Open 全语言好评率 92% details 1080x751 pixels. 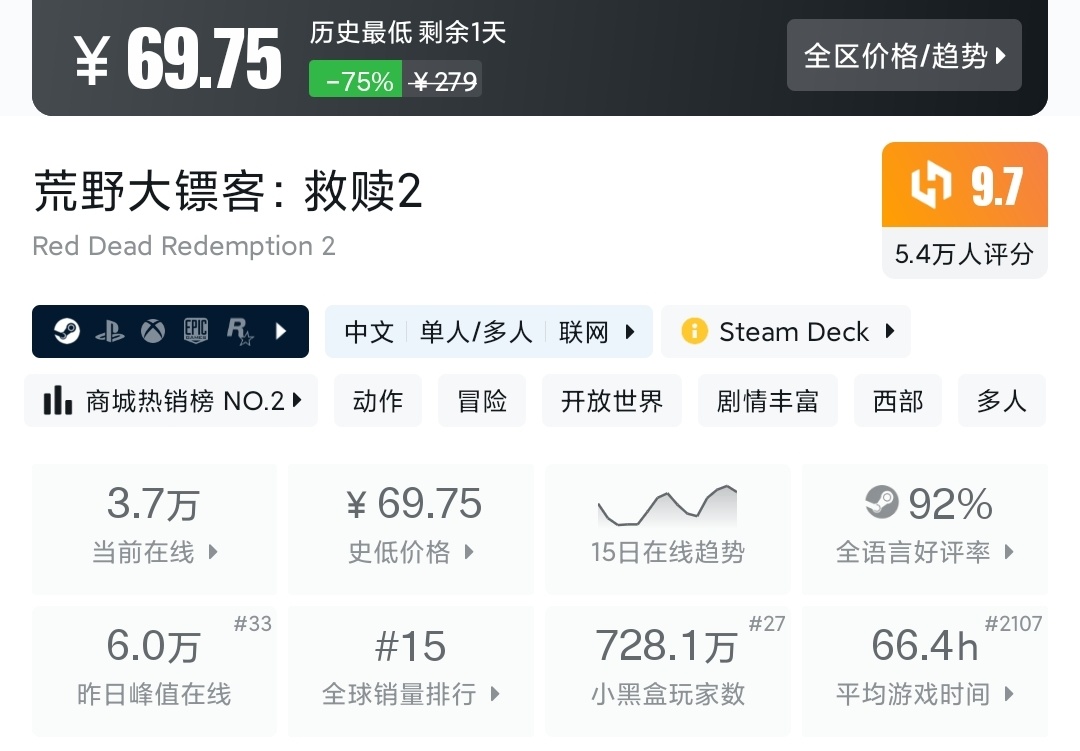click(x=925, y=528)
